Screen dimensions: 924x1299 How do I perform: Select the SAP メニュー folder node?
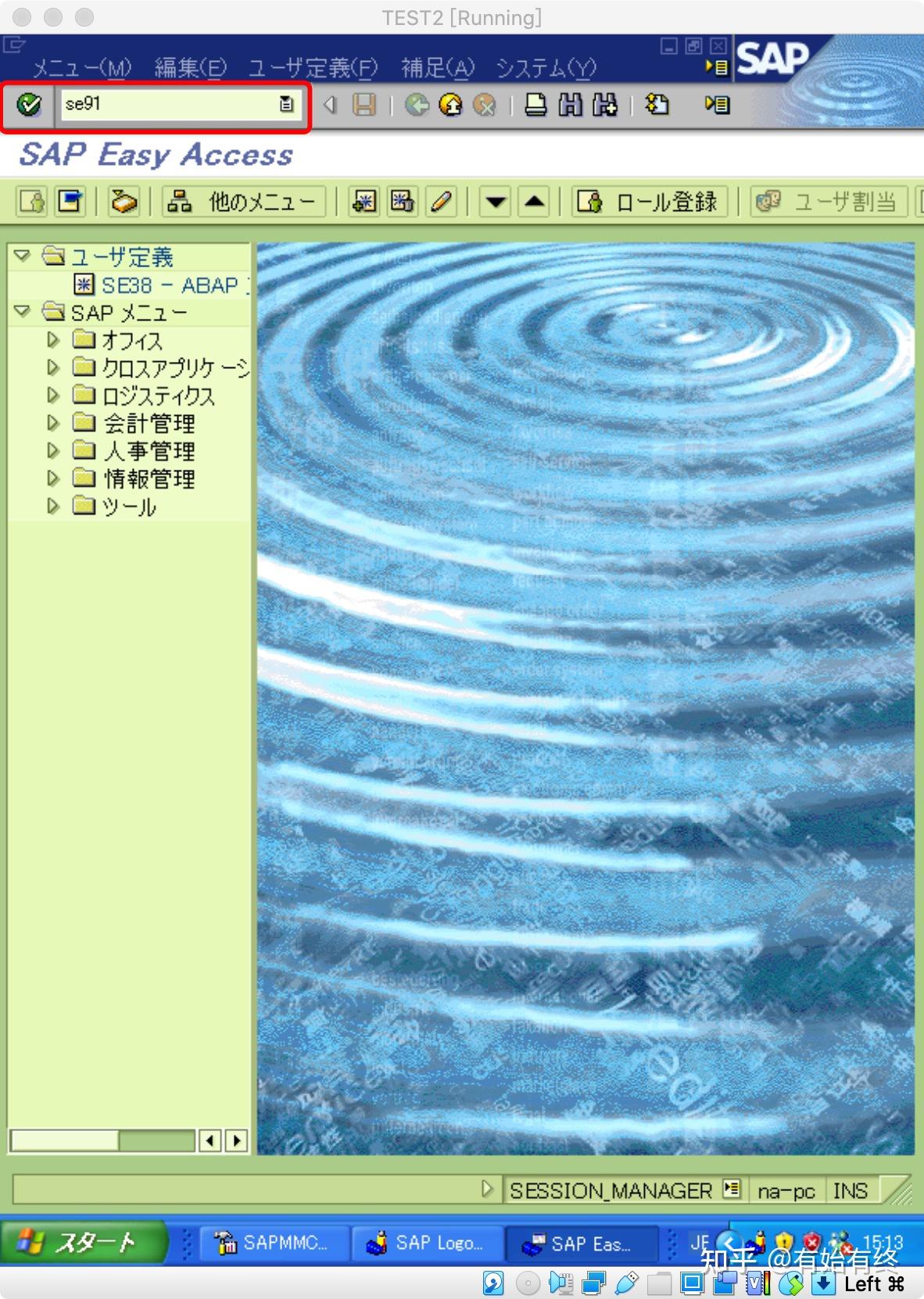point(129,313)
